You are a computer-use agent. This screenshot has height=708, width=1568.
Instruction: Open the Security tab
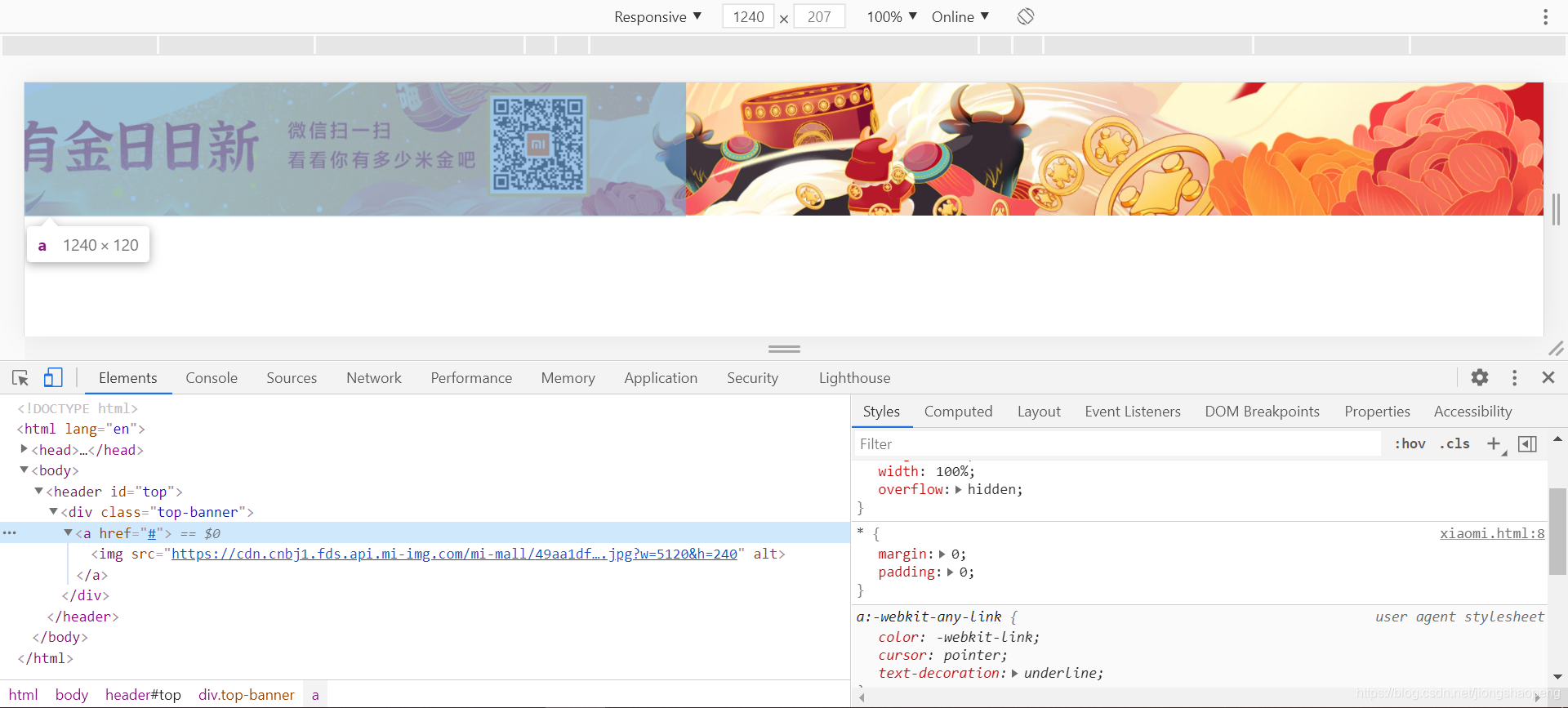pos(752,378)
